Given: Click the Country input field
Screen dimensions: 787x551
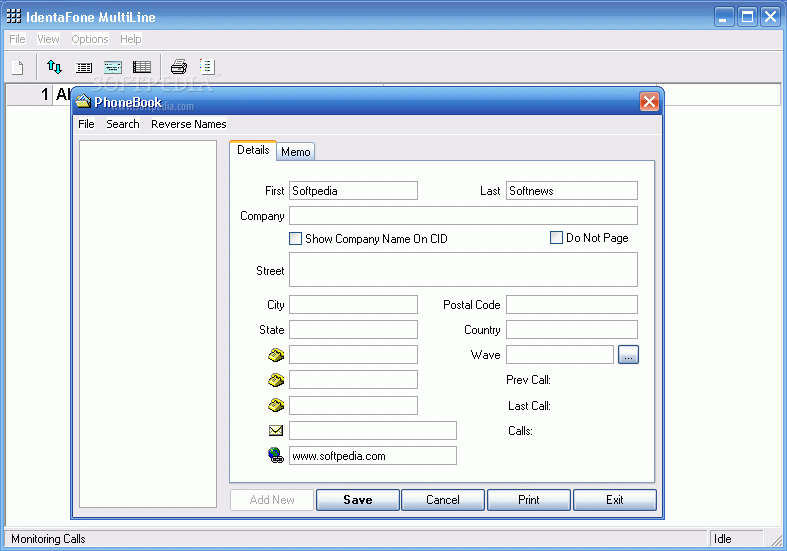Looking at the screenshot, I should pyautogui.click(x=572, y=330).
